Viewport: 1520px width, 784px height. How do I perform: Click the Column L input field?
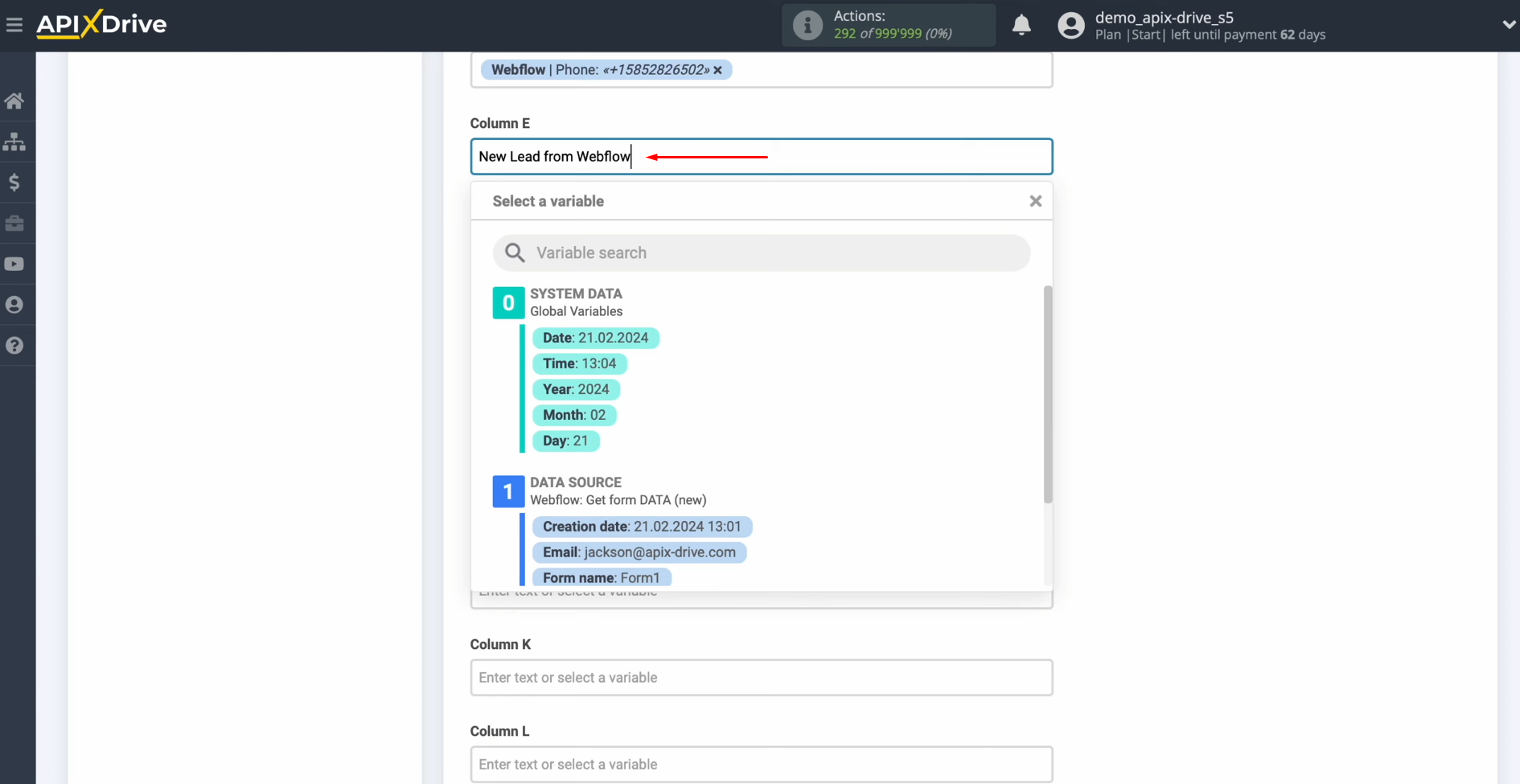[x=762, y=765]
